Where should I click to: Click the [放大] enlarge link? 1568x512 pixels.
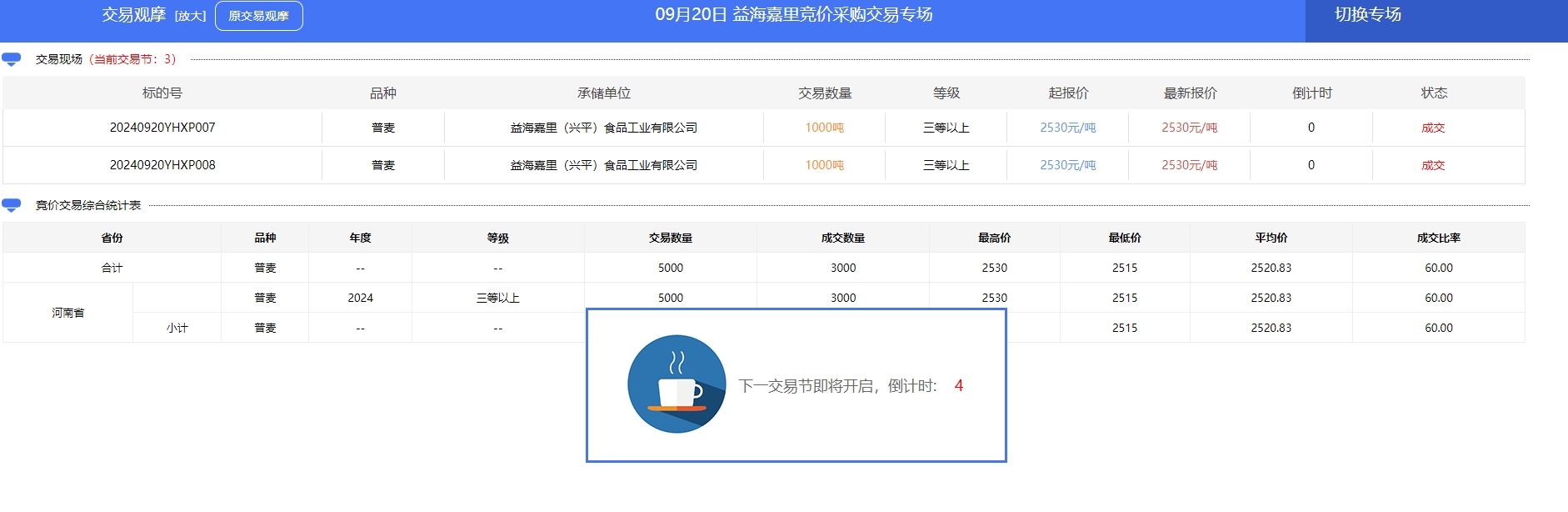(190, 16)
